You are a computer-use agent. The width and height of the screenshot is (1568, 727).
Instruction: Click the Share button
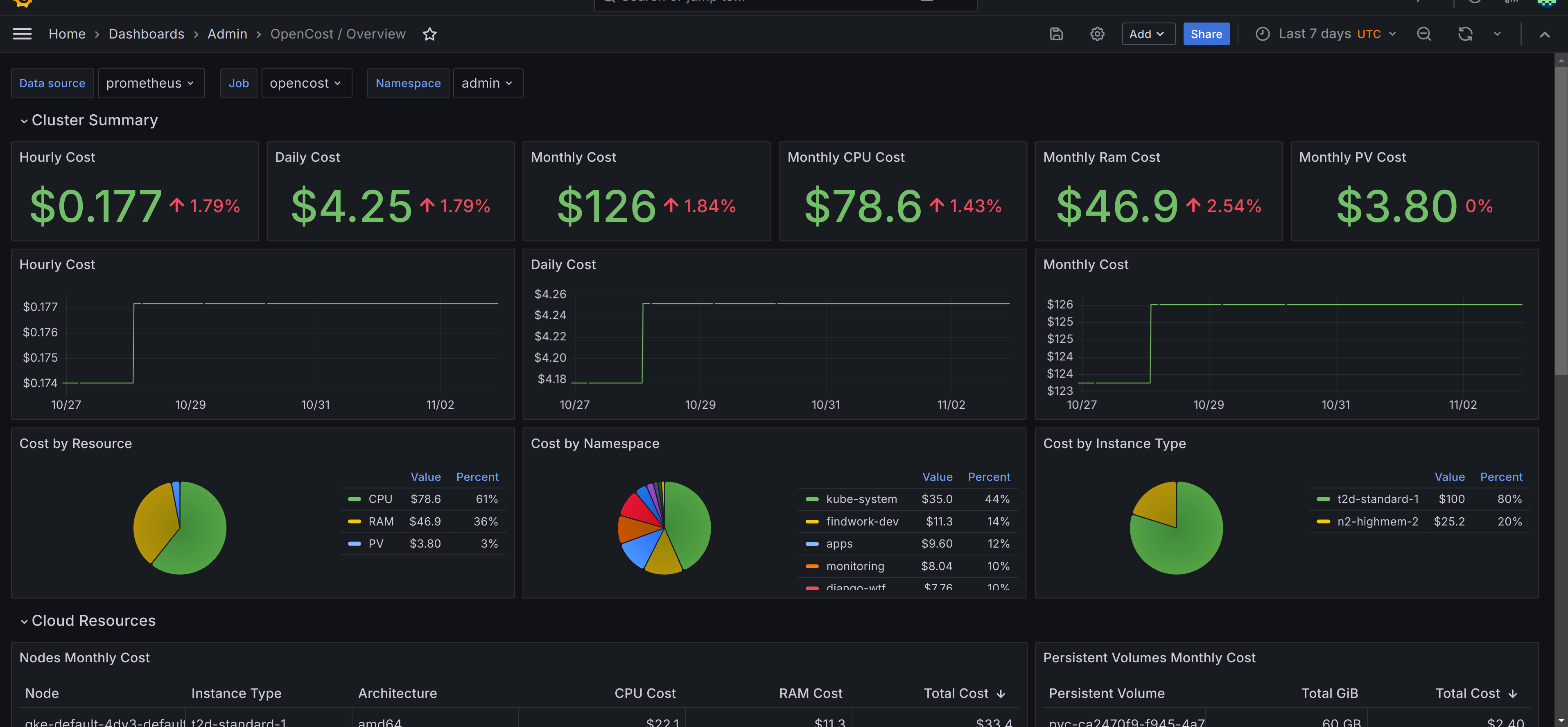pyautogui.click(x=1206, y=34)
